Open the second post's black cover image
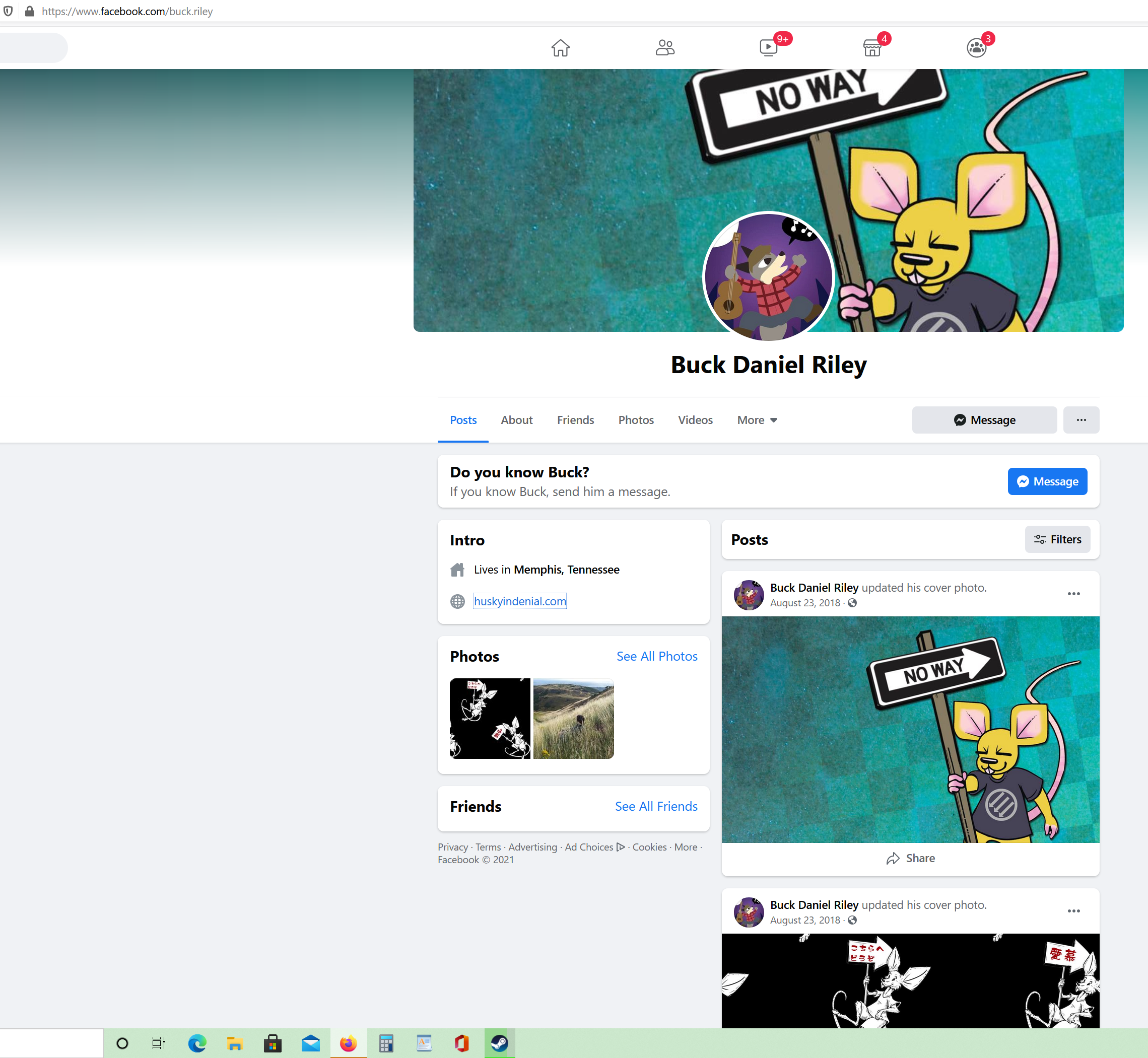 point(910,981)
